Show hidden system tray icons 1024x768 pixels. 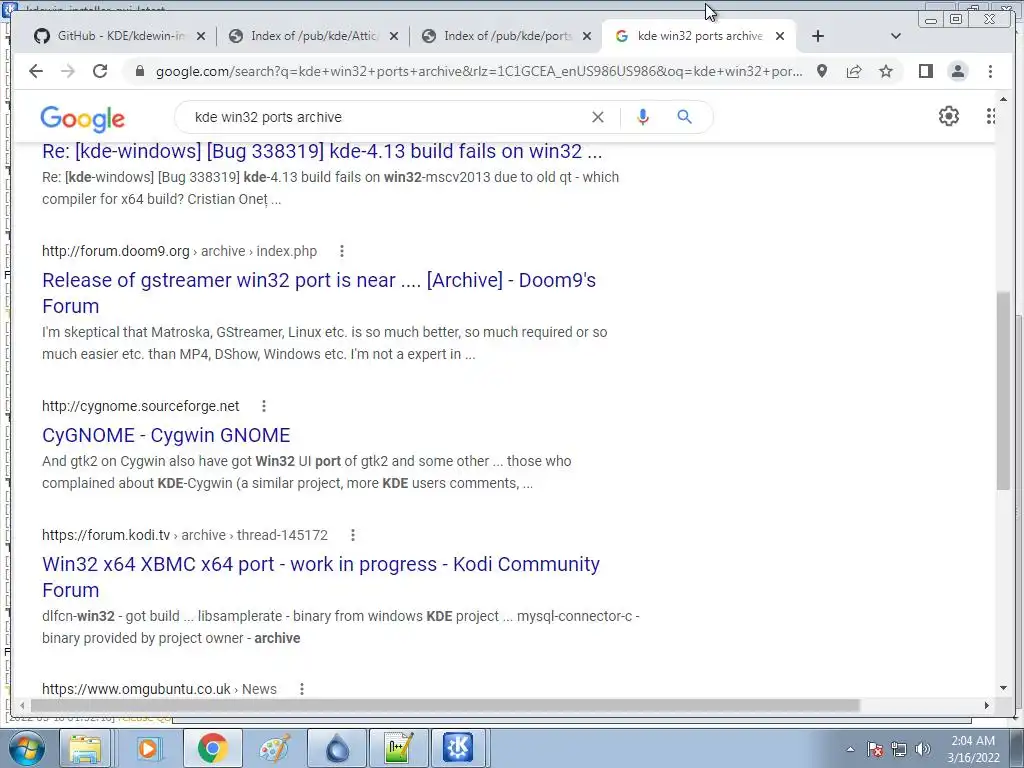pos(850,749)
